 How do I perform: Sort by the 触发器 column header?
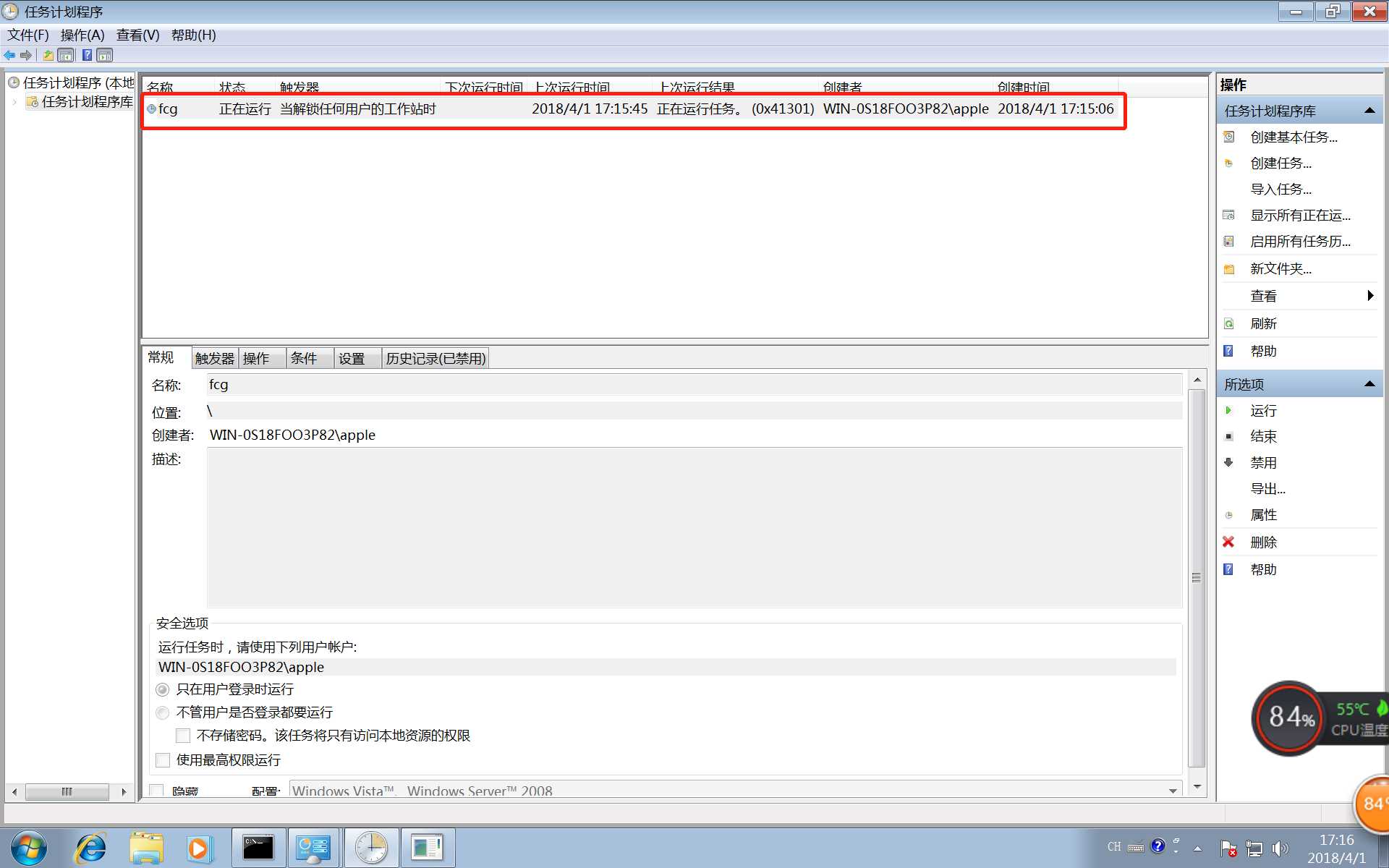pyautogui.click(x=358, y=87)
